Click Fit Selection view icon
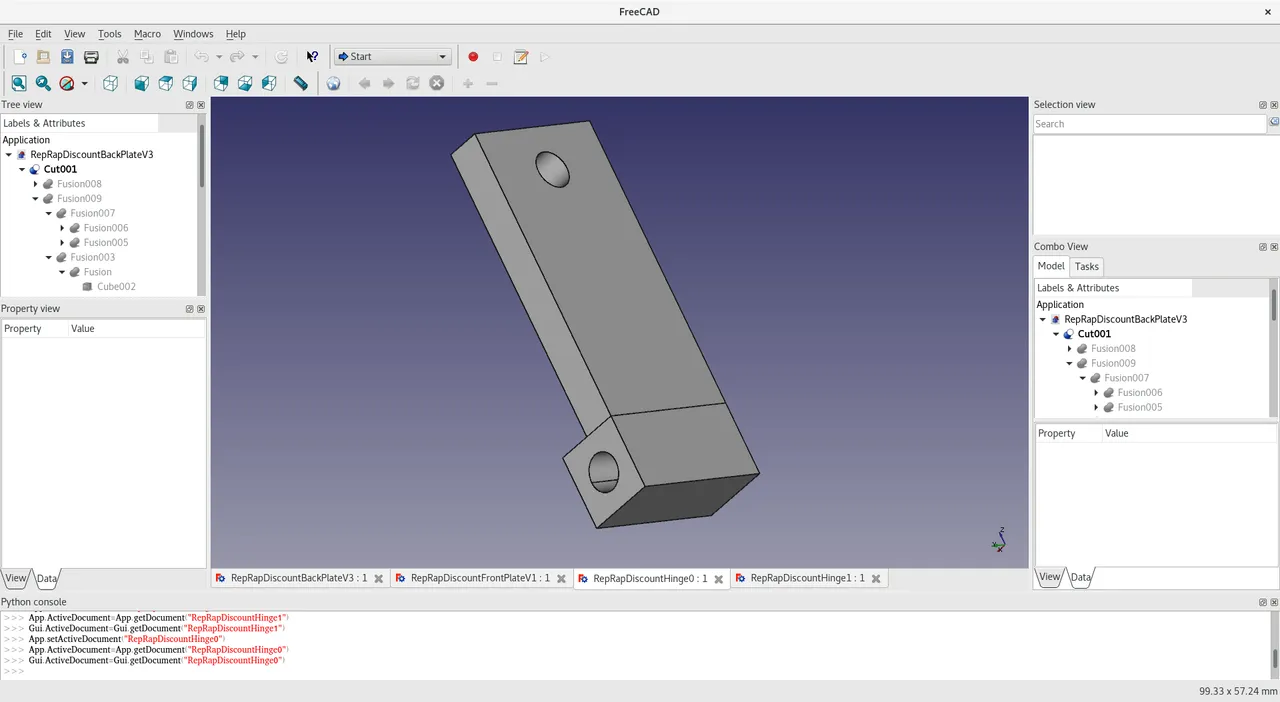Image resolution: width=1280 pixels, height=702 pixels. tap(43, 84)
